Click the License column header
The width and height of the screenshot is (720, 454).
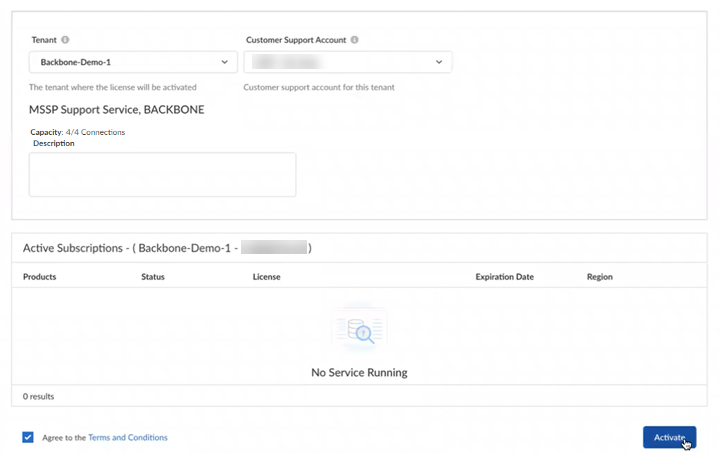[266, 277]
